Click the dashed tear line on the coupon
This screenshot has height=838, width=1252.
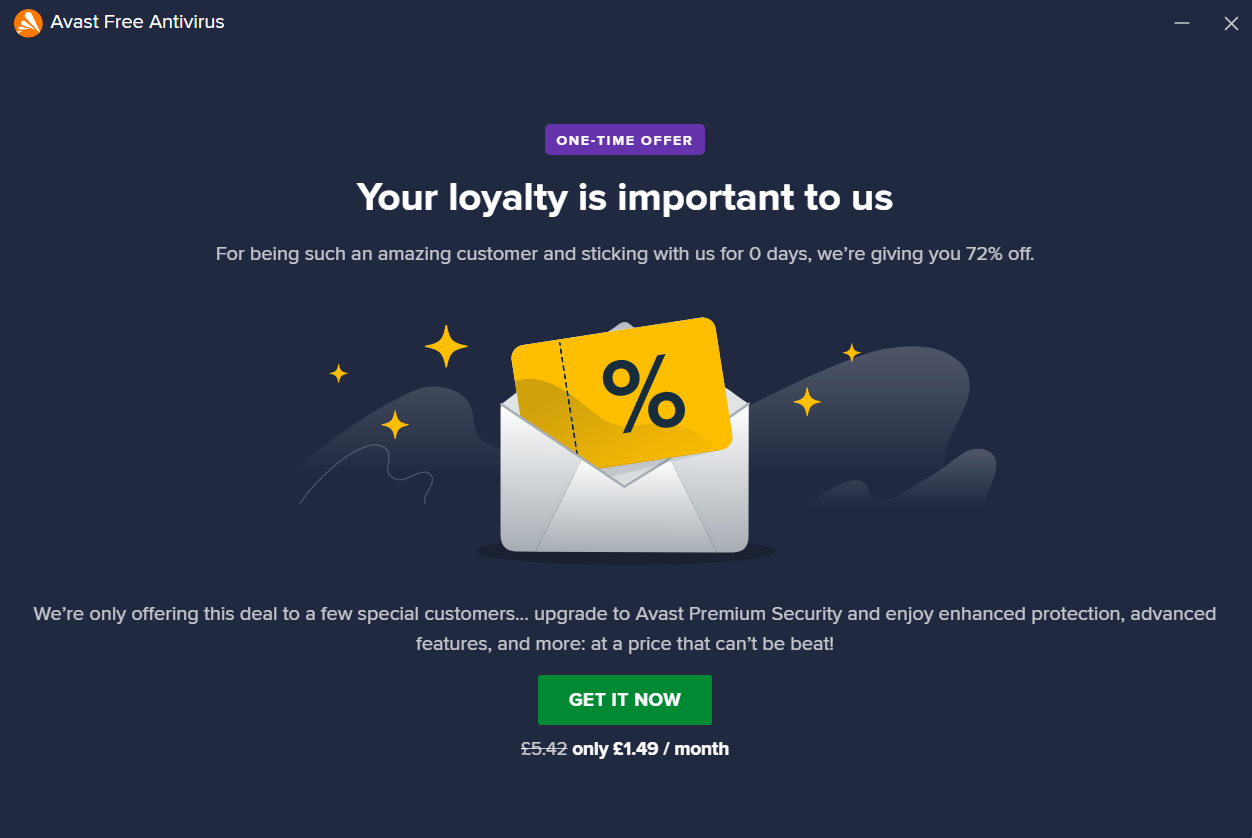click(569, 399)
